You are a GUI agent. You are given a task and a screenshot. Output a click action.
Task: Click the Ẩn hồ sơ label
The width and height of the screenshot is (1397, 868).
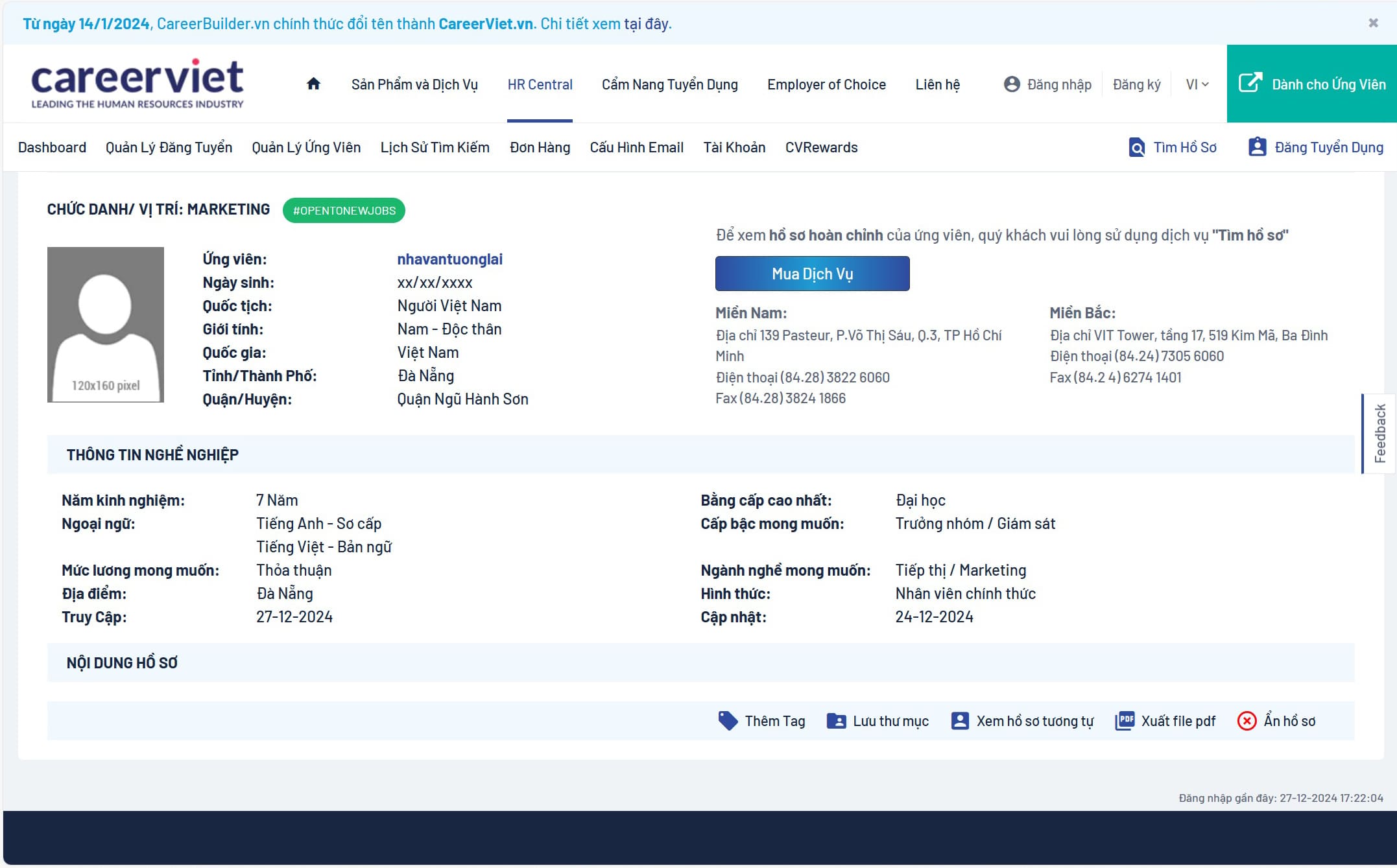1289,721
